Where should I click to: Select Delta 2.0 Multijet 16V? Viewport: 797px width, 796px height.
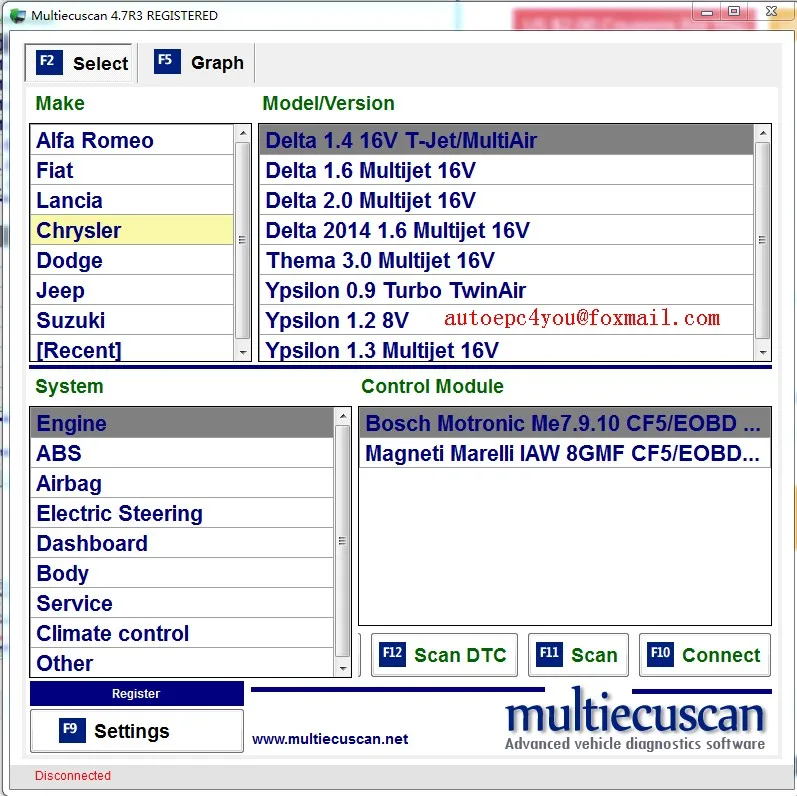click(x=506, y=200)
